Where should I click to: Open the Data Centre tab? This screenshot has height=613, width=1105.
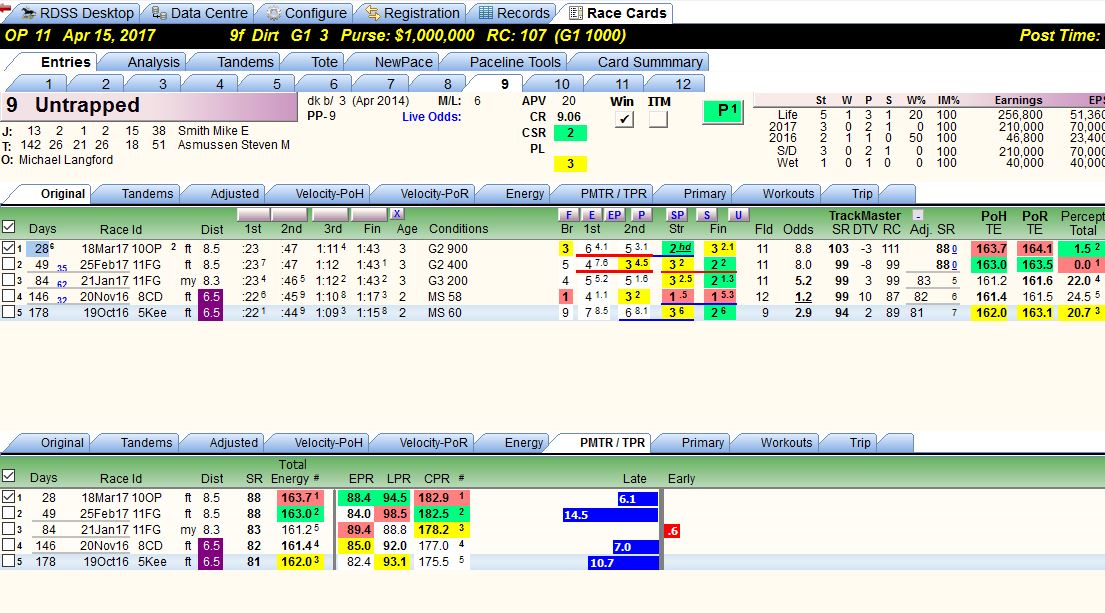200,13
